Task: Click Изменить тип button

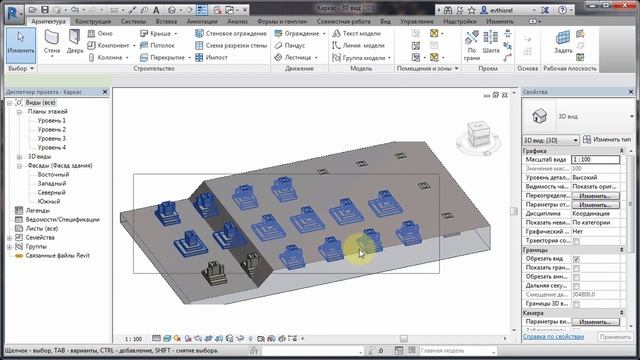Action: click(x=607, y=140)
